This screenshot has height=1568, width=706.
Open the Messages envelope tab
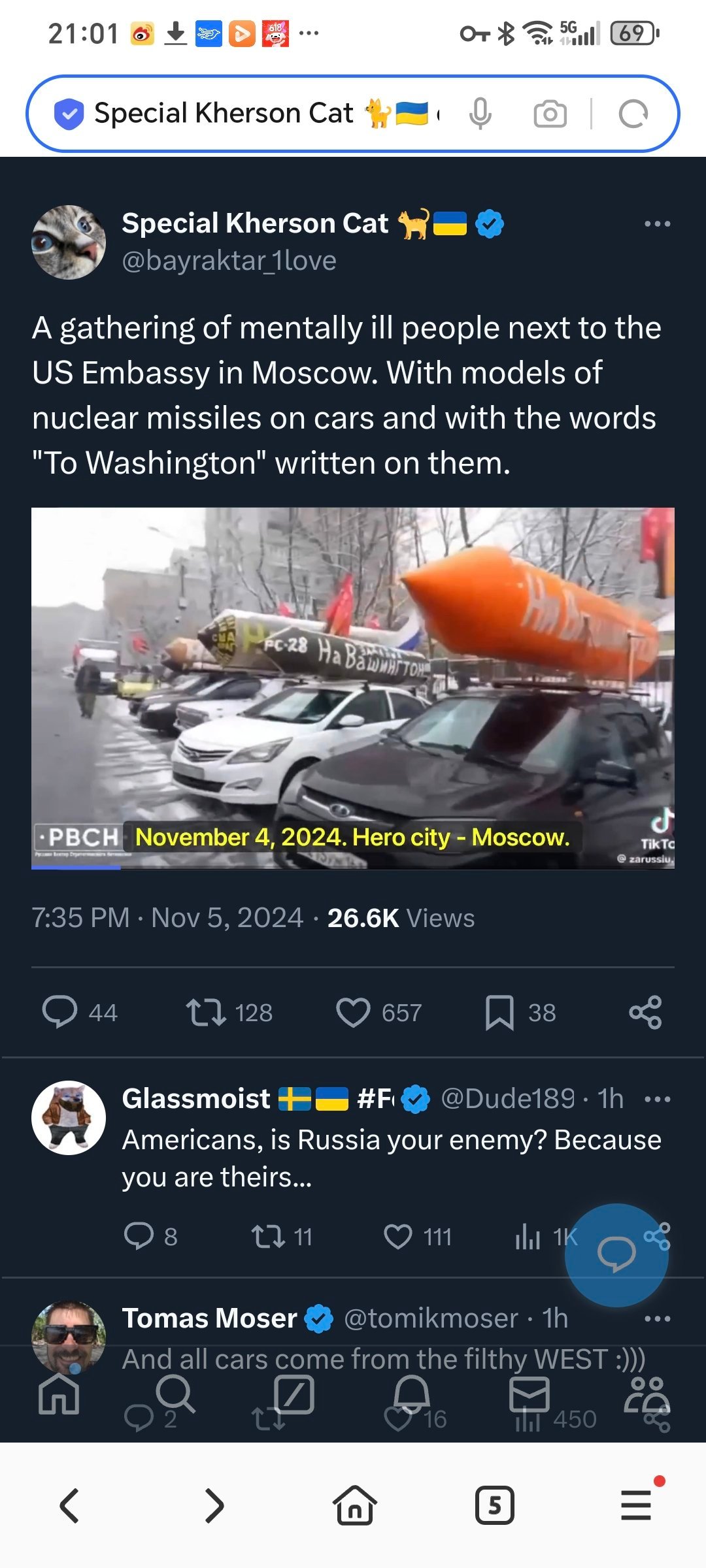pos(529,1394)
